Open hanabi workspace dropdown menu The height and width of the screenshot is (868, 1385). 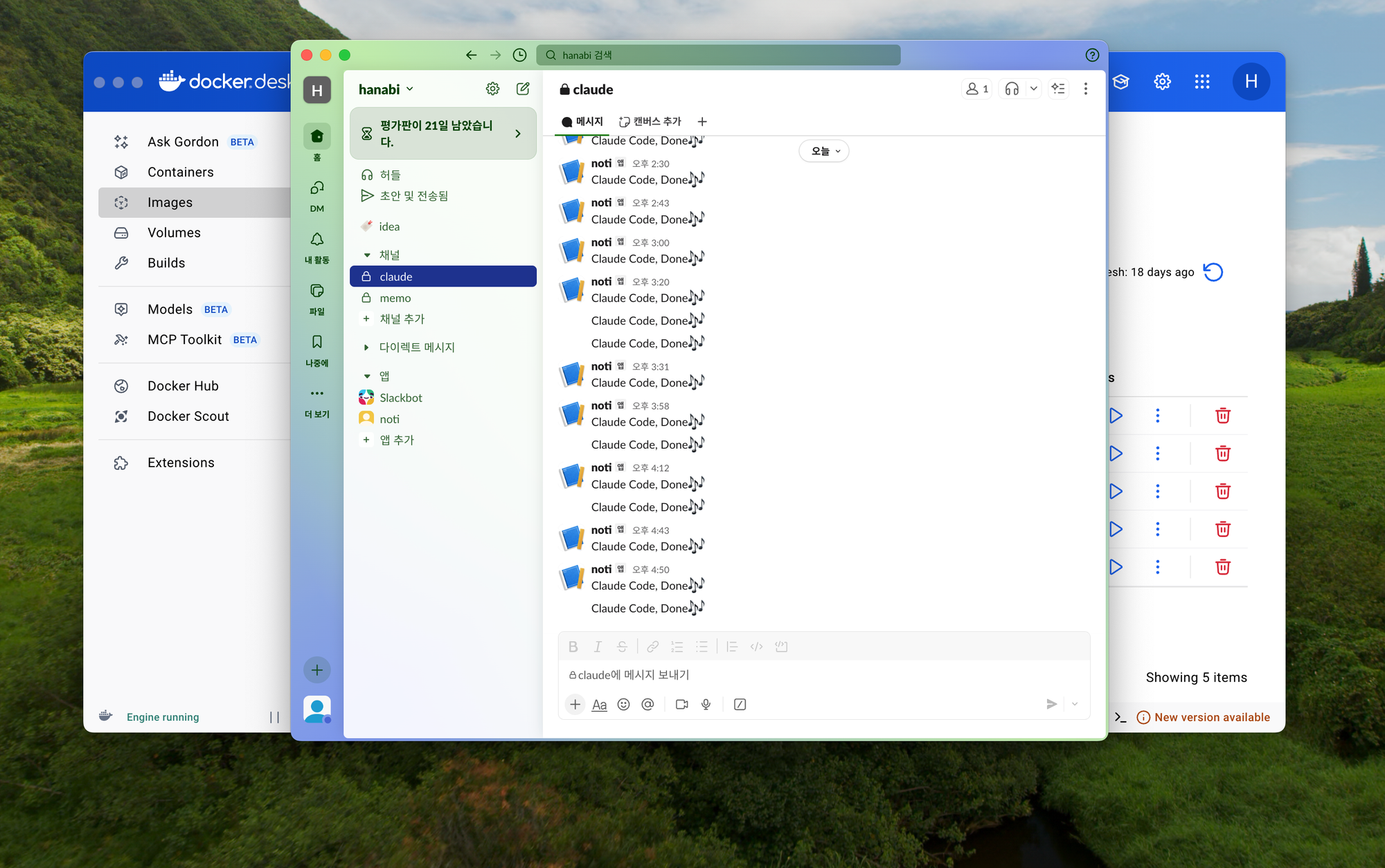(386, 89)
